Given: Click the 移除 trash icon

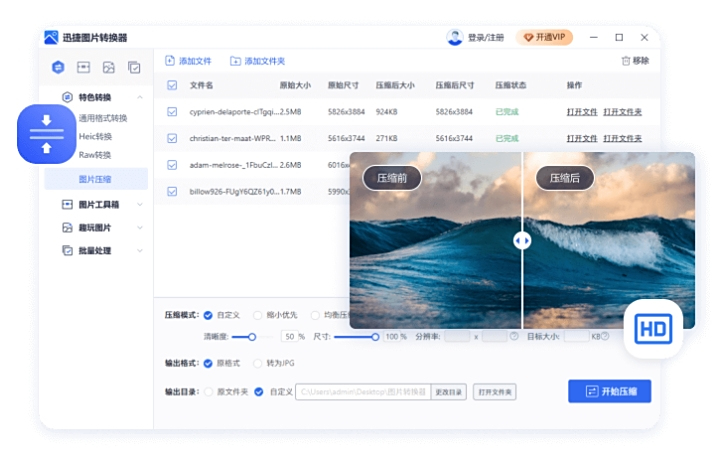Looking at the screenshot, I should point(626,61).
